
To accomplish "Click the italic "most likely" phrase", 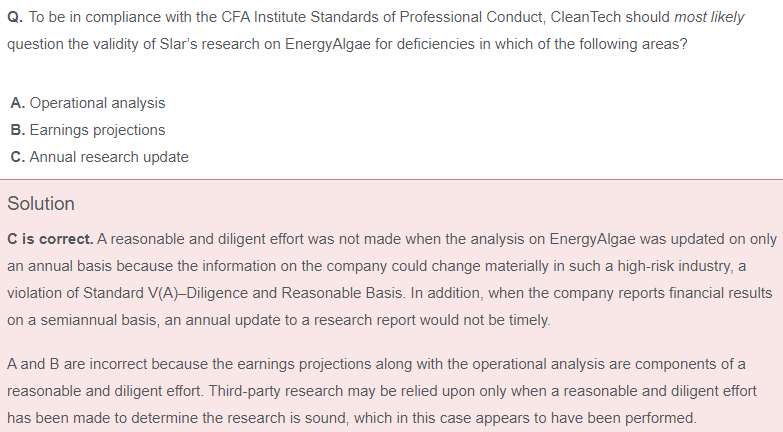I will (x=709, y=17).
